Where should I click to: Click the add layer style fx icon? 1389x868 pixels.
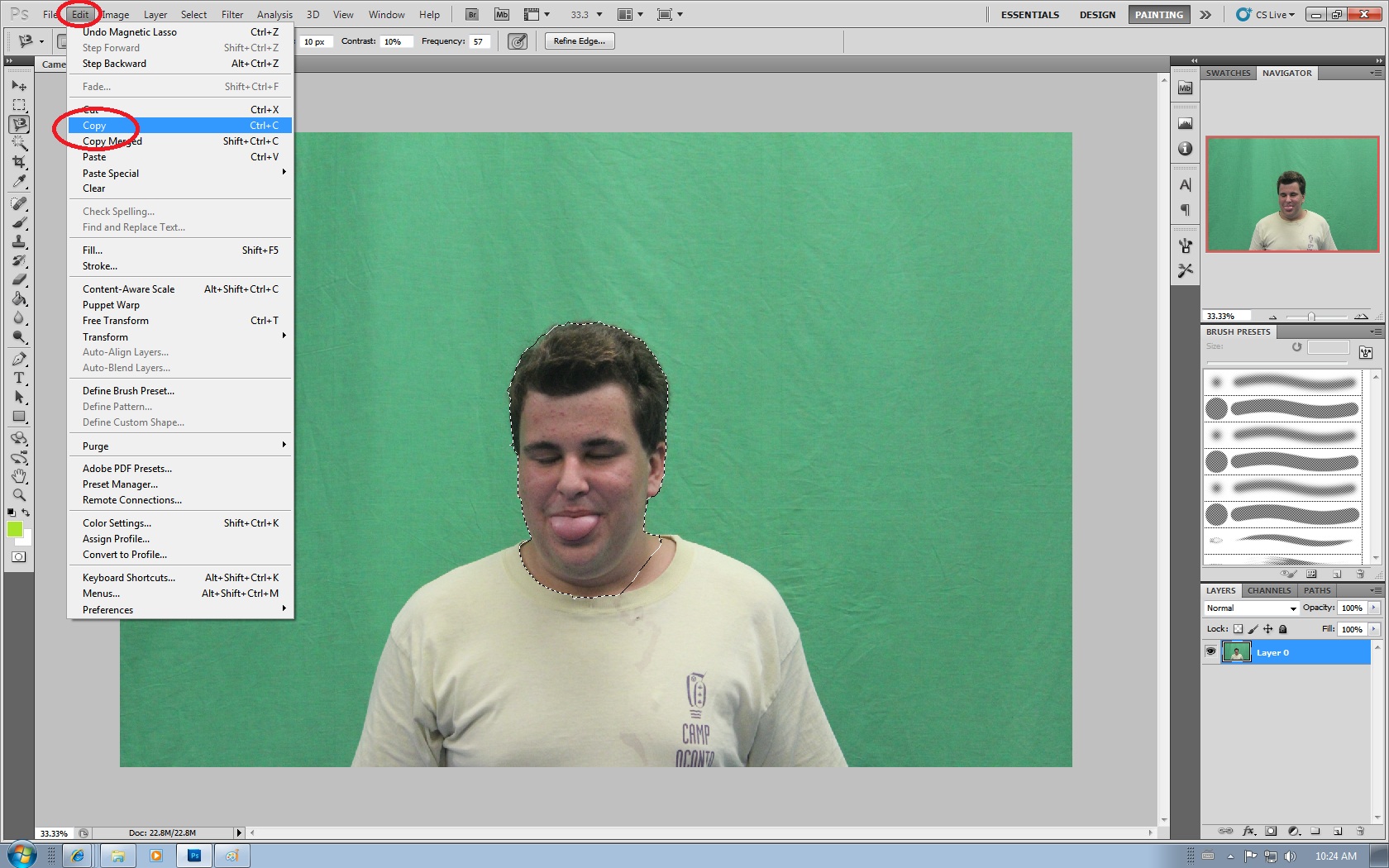click(1249, 831)
